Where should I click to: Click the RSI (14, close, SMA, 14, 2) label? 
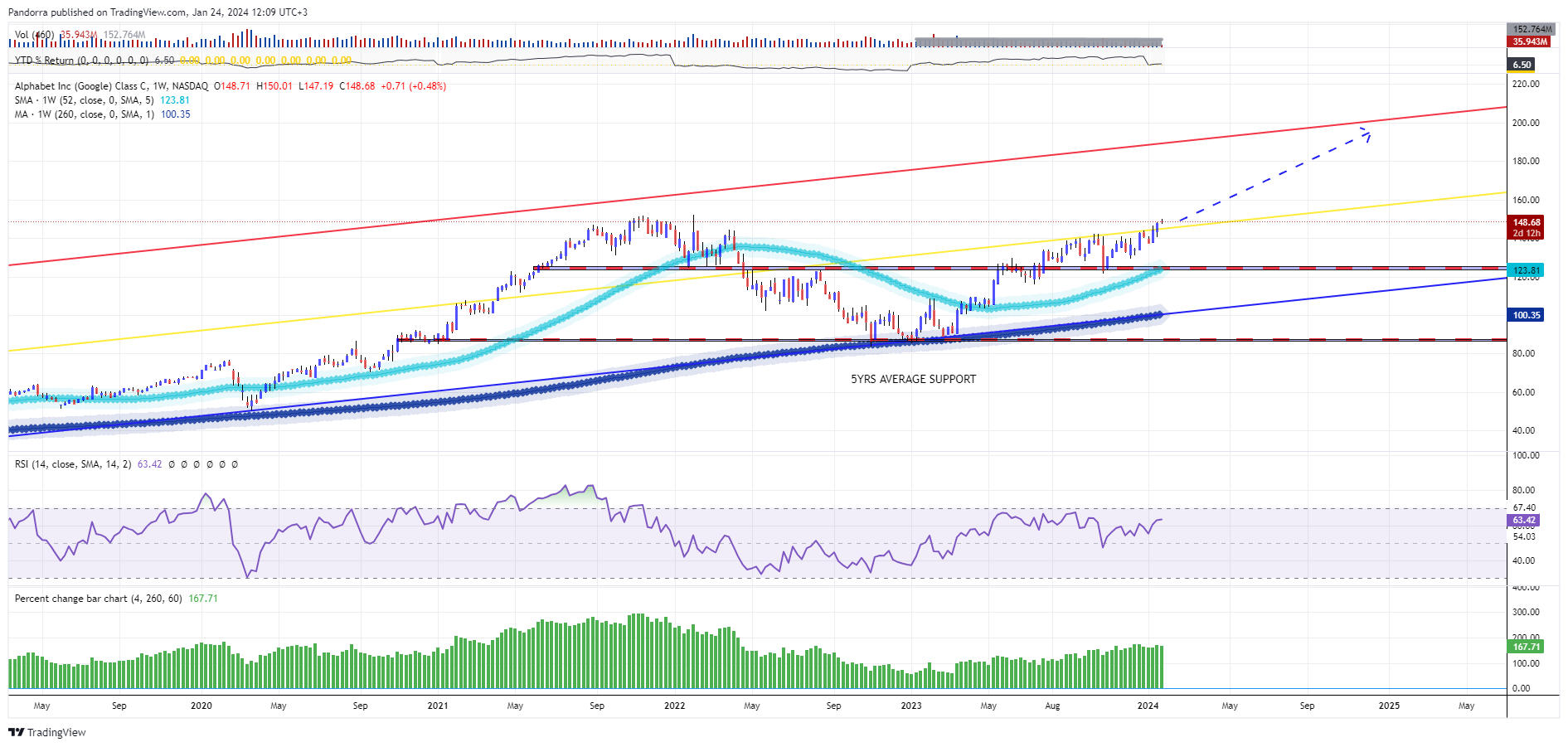(x=73, y=464)
